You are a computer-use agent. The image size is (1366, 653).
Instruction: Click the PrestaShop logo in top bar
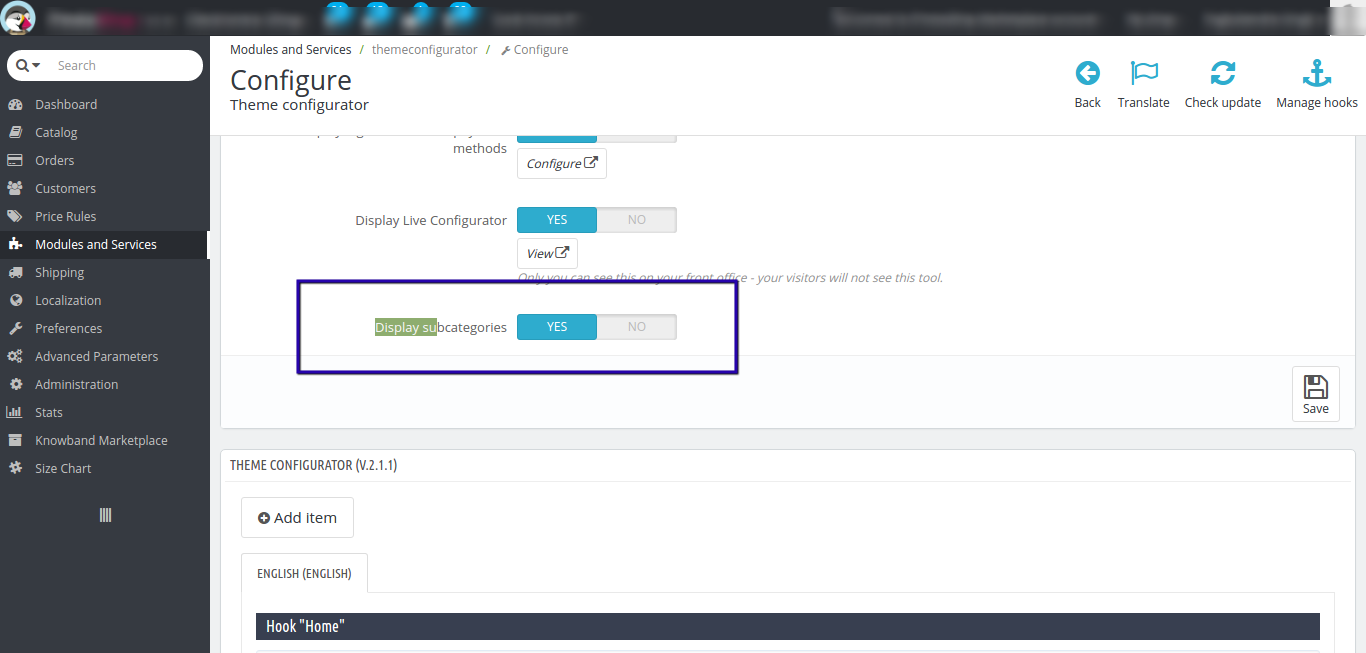(20, 17)
